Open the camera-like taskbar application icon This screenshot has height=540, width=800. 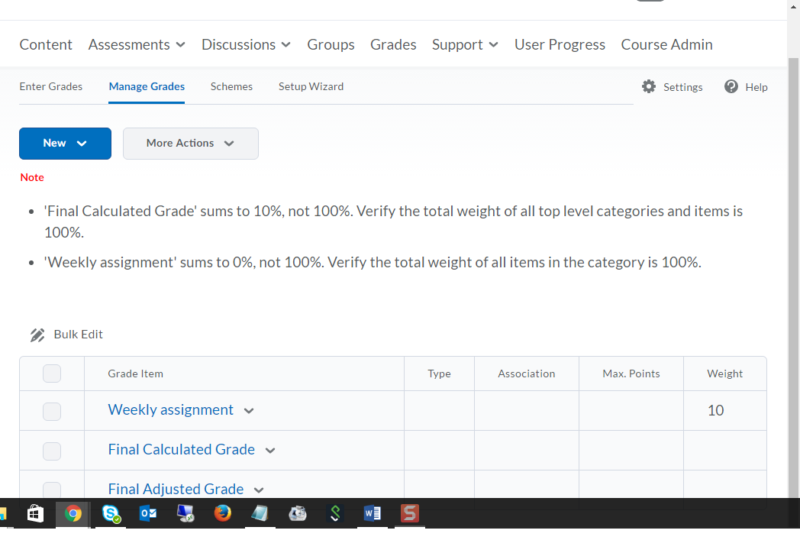coord(297,513)
